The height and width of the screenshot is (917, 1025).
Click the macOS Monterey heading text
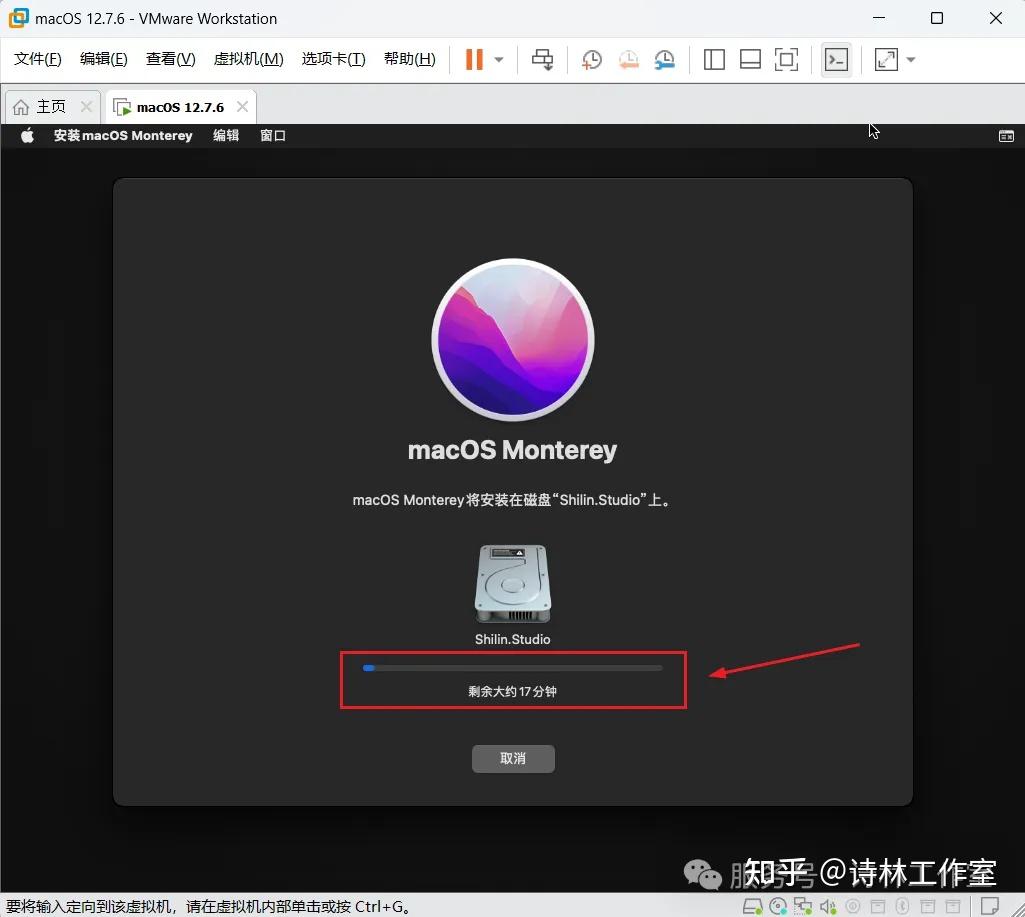[x=512, y=450]
